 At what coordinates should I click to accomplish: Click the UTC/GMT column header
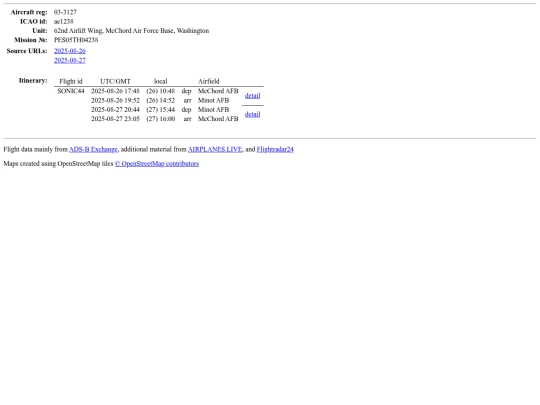coord(115,82)
